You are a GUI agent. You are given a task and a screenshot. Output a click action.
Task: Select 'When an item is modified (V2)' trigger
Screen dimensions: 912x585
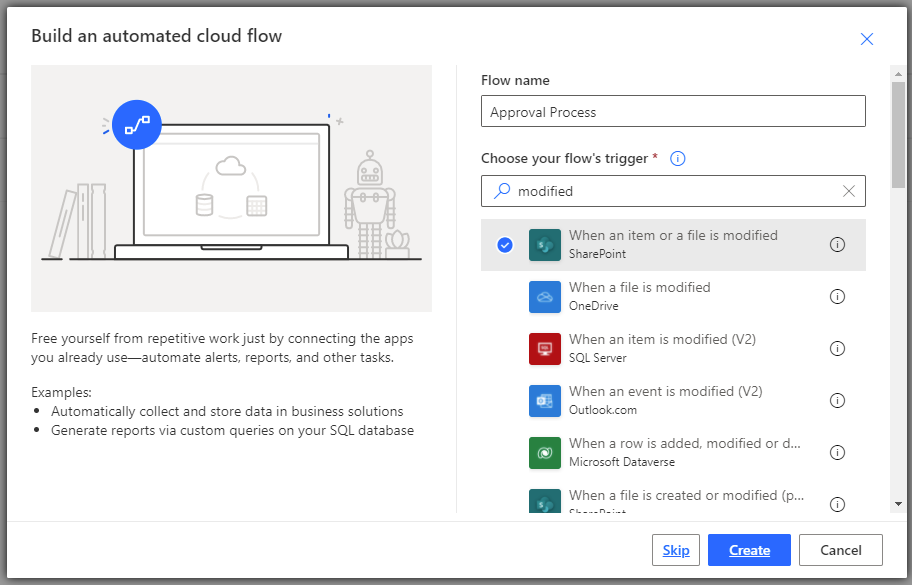point(673,349)
